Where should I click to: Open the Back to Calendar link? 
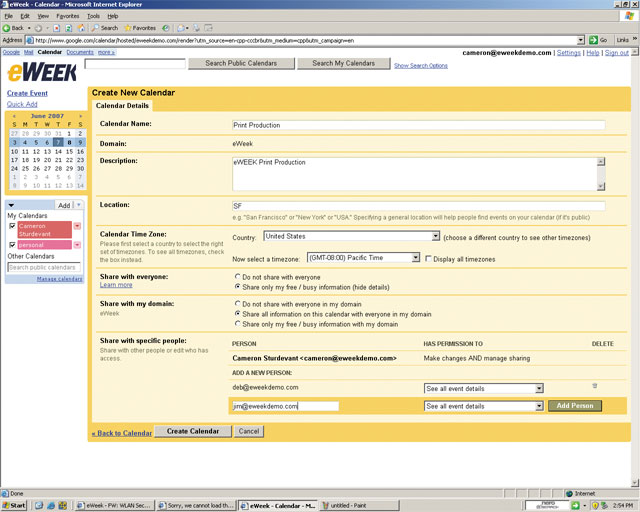point(122,433)
